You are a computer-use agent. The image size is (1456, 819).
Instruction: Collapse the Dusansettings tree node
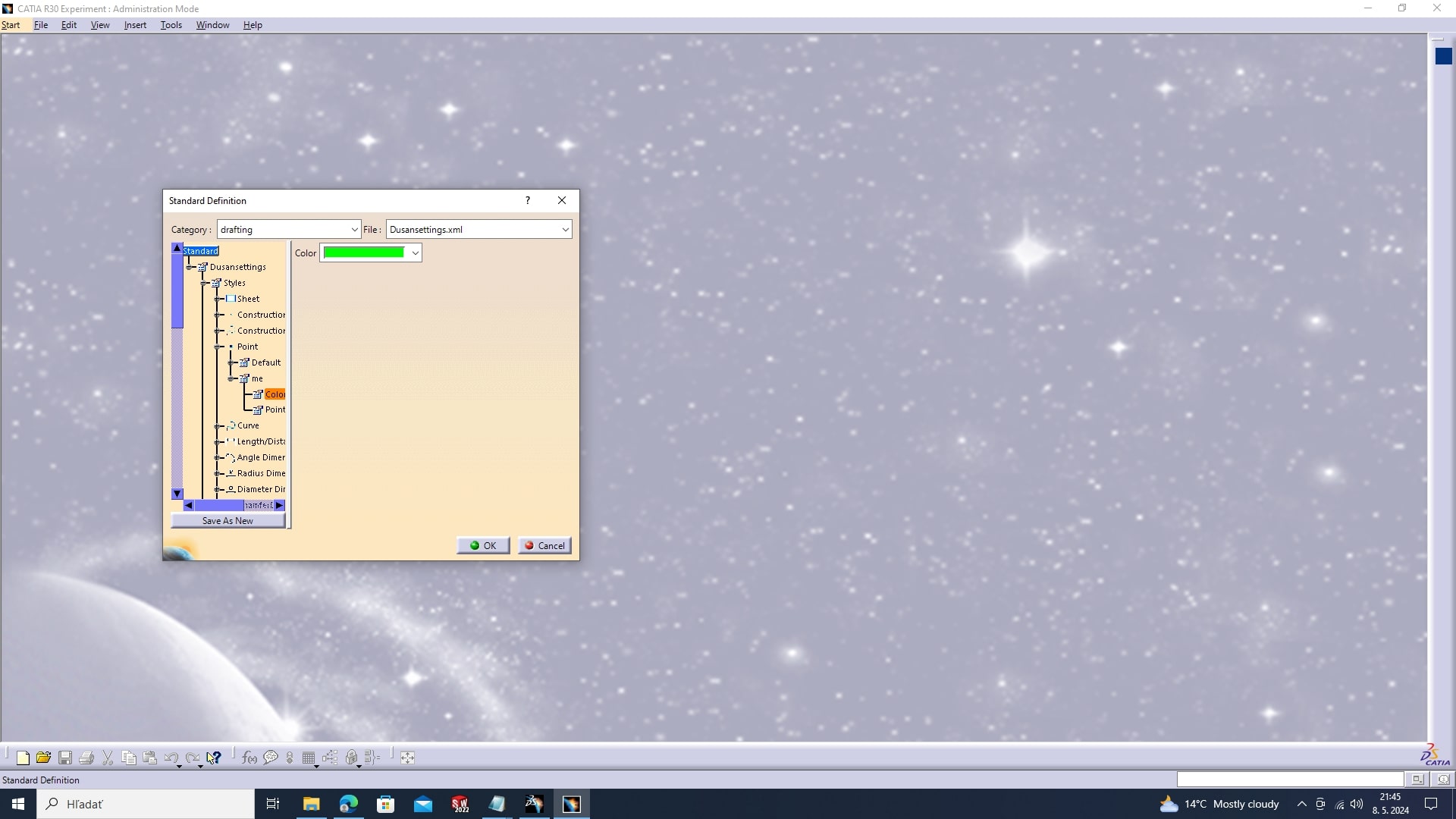(190, 267)
